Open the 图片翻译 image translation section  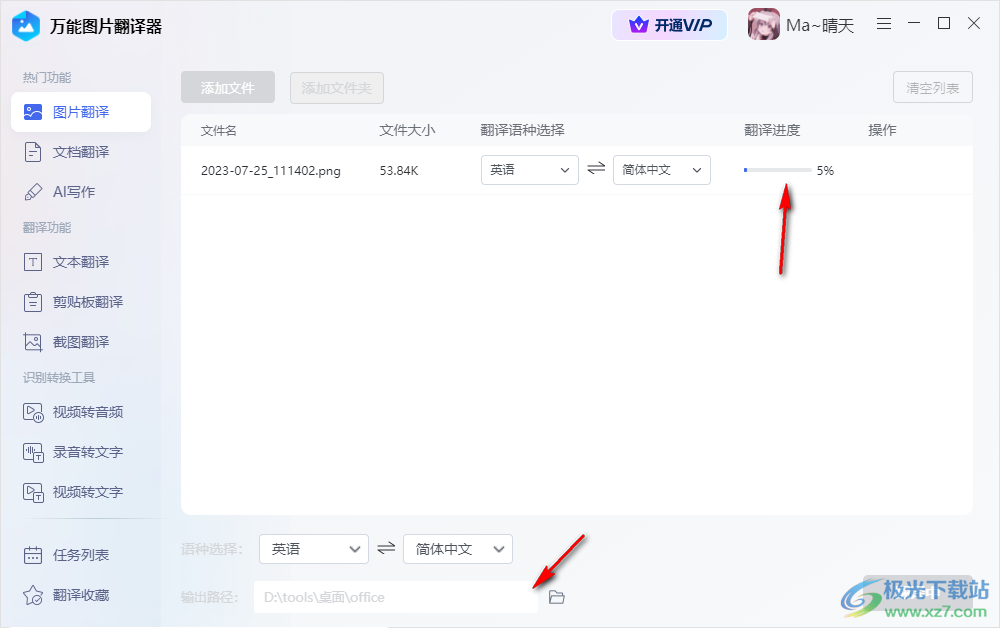click(x=81, y=112)
